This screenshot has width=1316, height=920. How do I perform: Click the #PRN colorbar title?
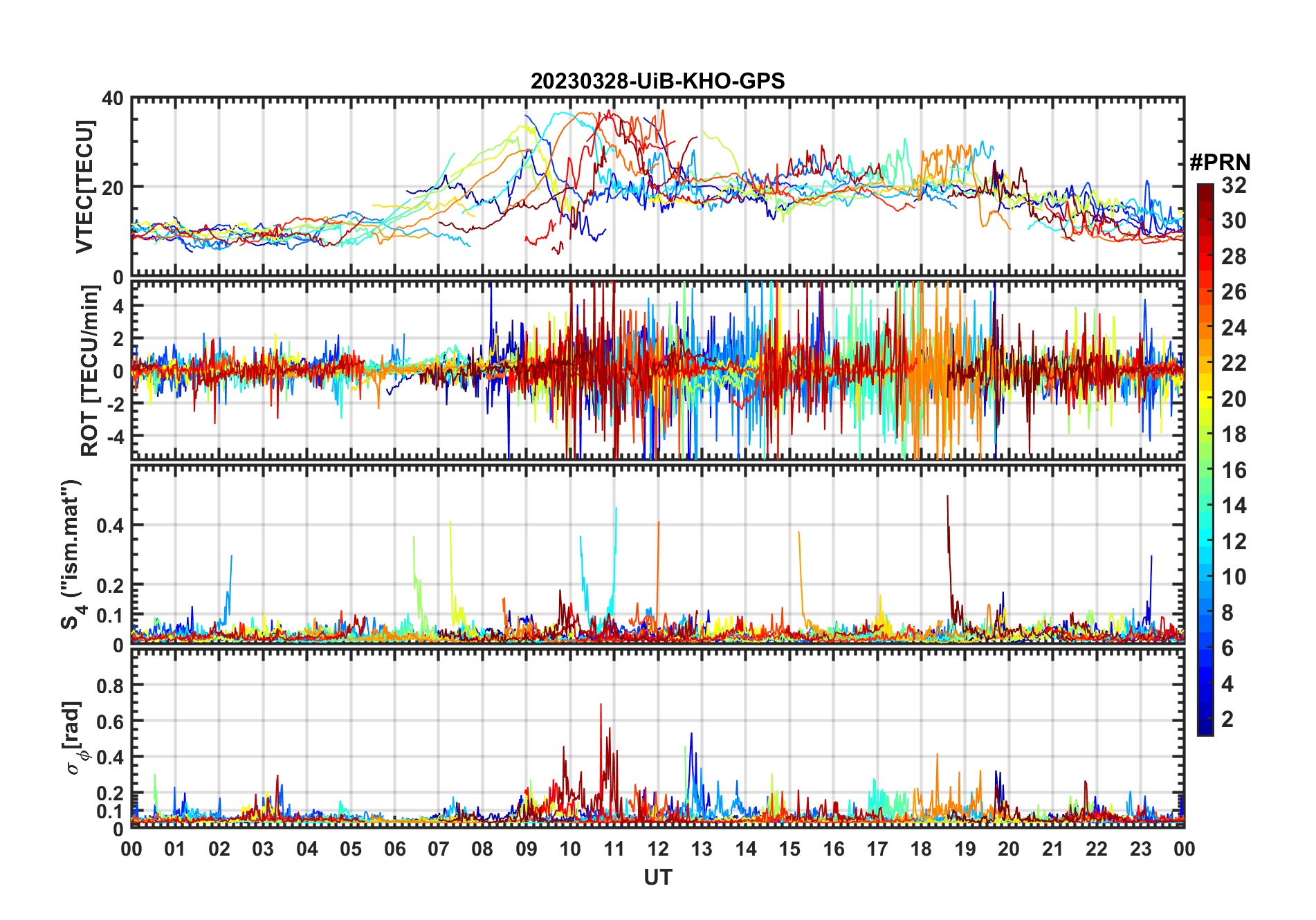(1220, 163)
